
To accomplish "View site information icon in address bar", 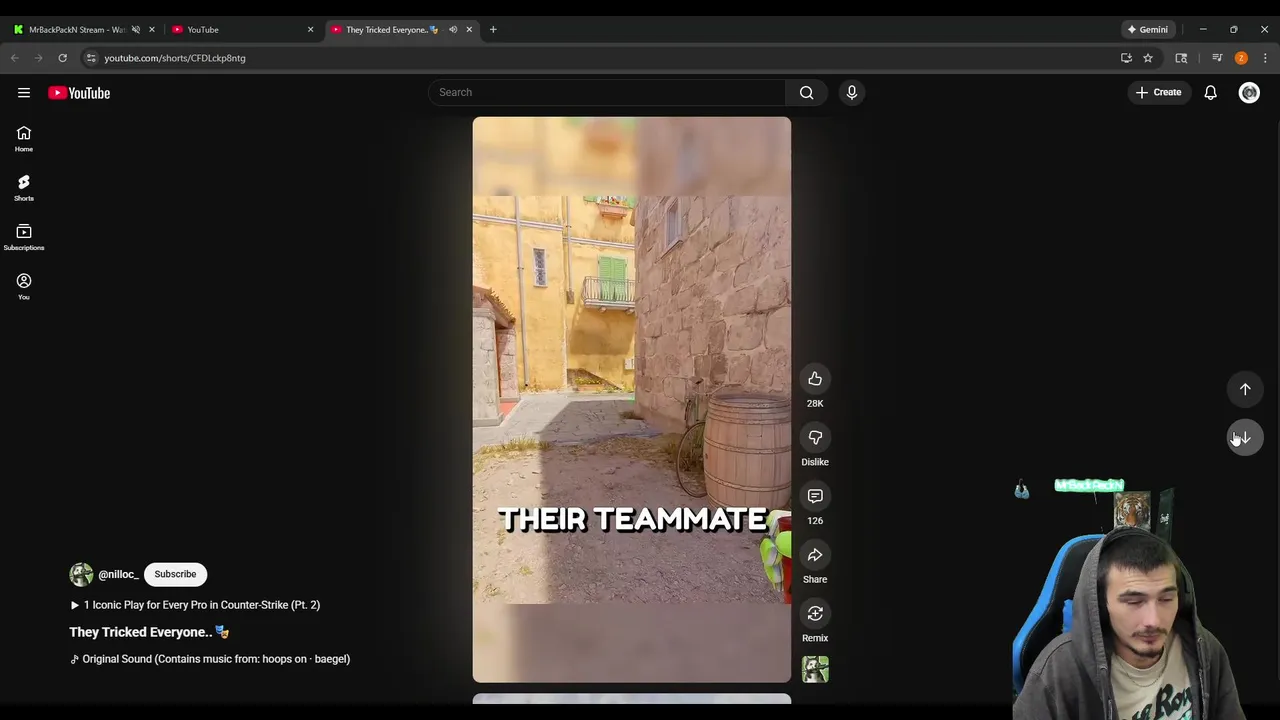I will coord(91,58).
